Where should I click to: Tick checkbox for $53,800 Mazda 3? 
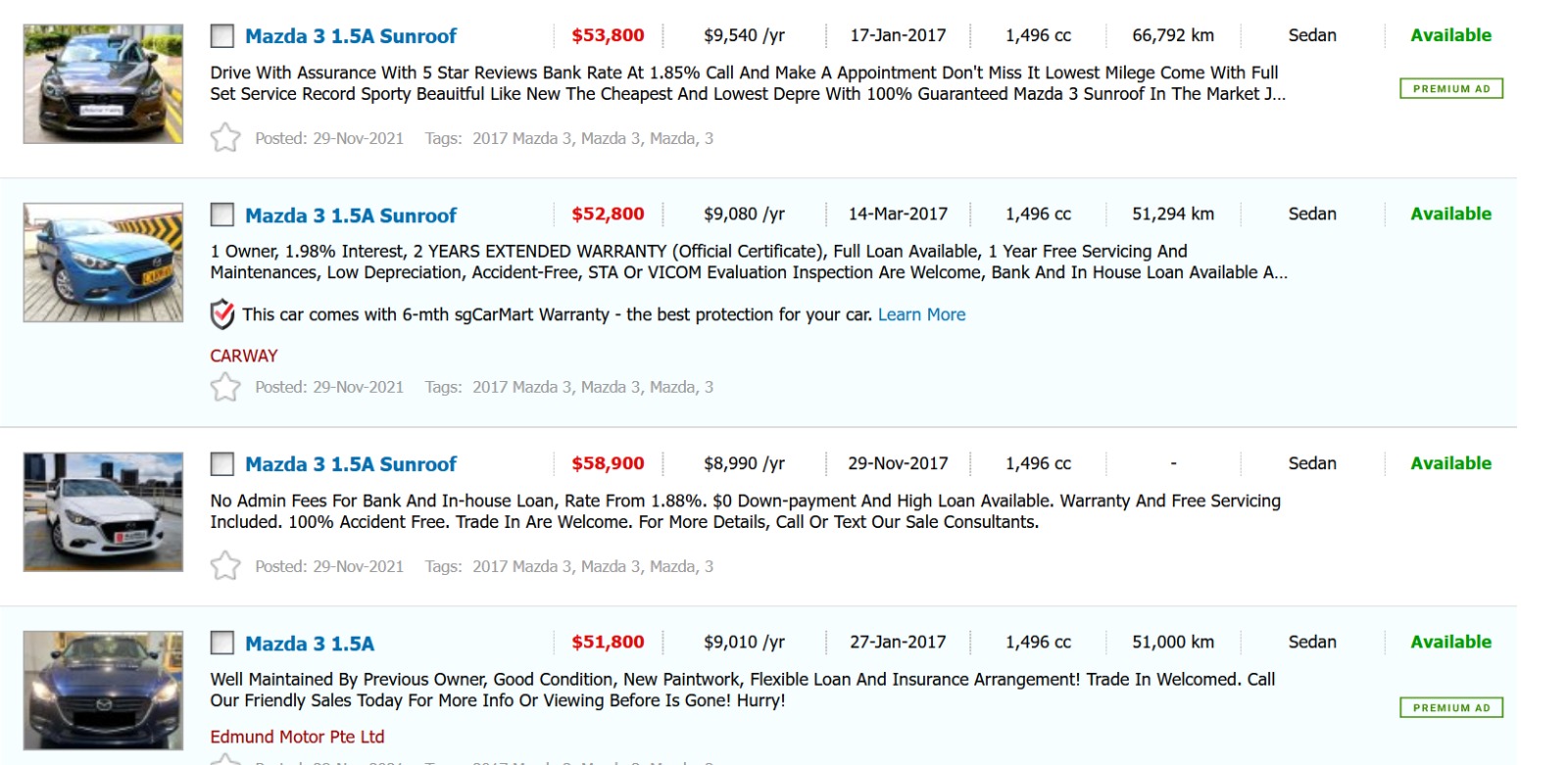222,36
